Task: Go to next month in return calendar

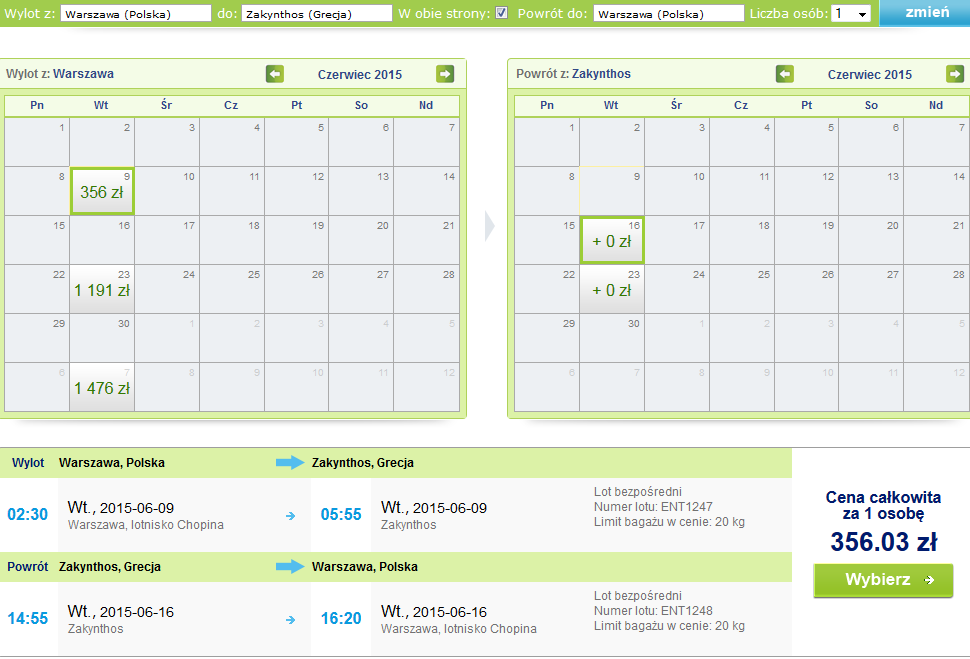Action: 955,74
